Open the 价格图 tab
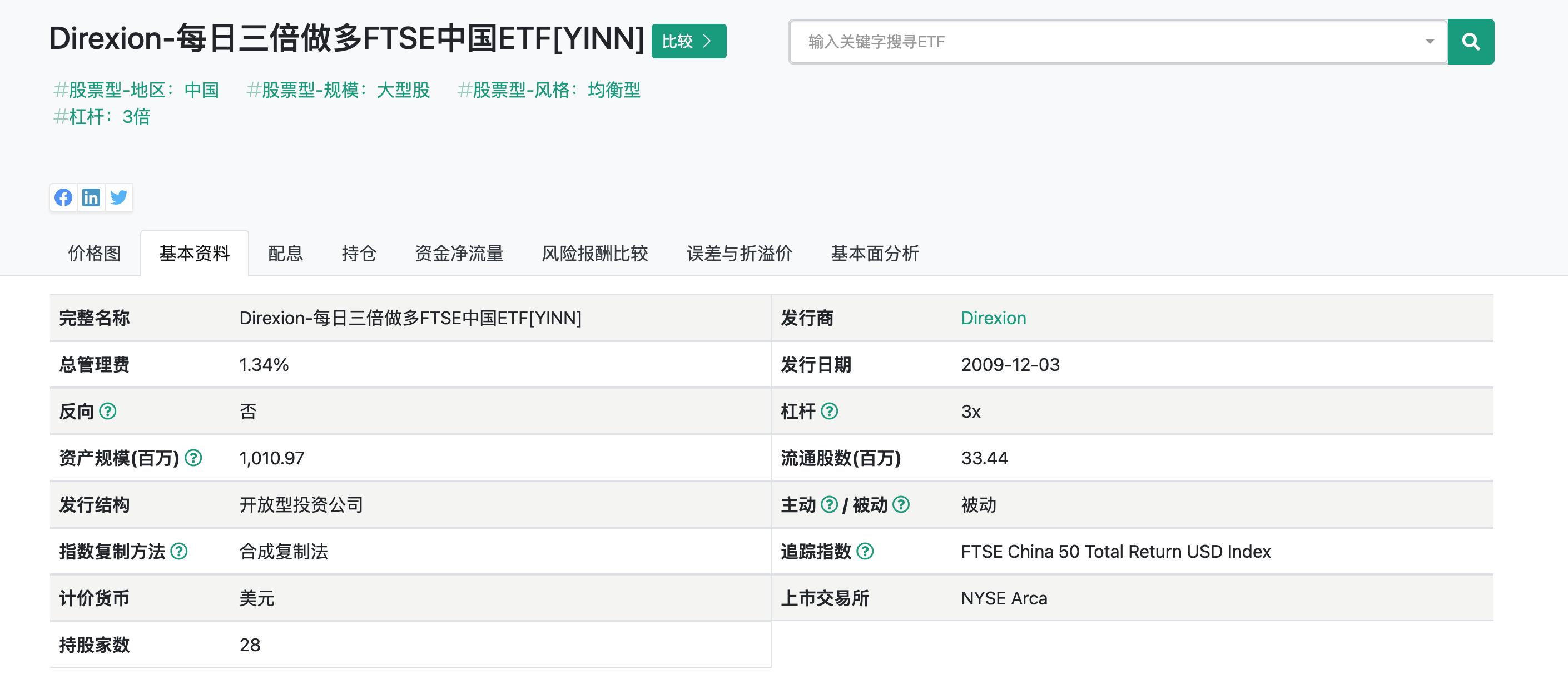The height and width of the screenshot is (694, 1568). (x=94, y=254)
